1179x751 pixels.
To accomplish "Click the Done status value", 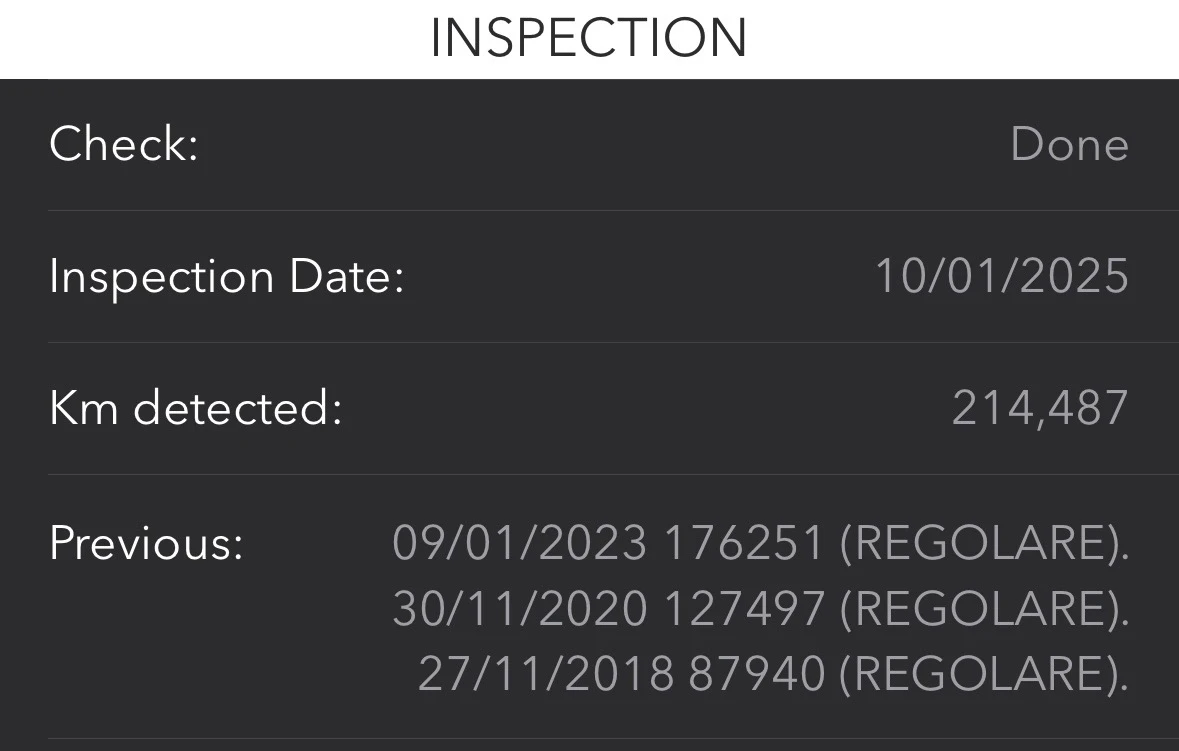I will (1069, 145).
